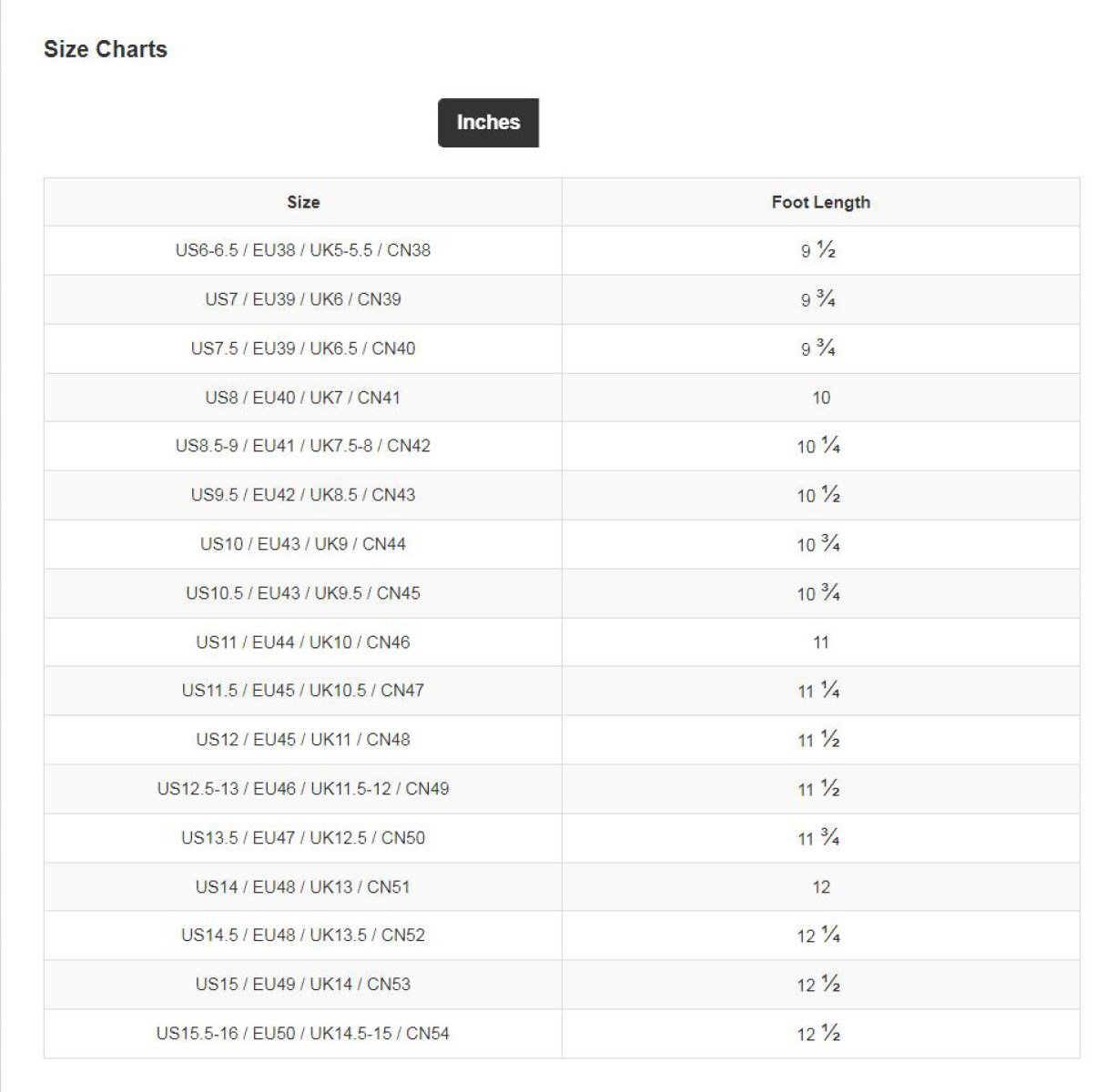1107x1092 pixels.
Task: Select the US8.5-9 / EU41 size entry
Action: pos(303,446)
